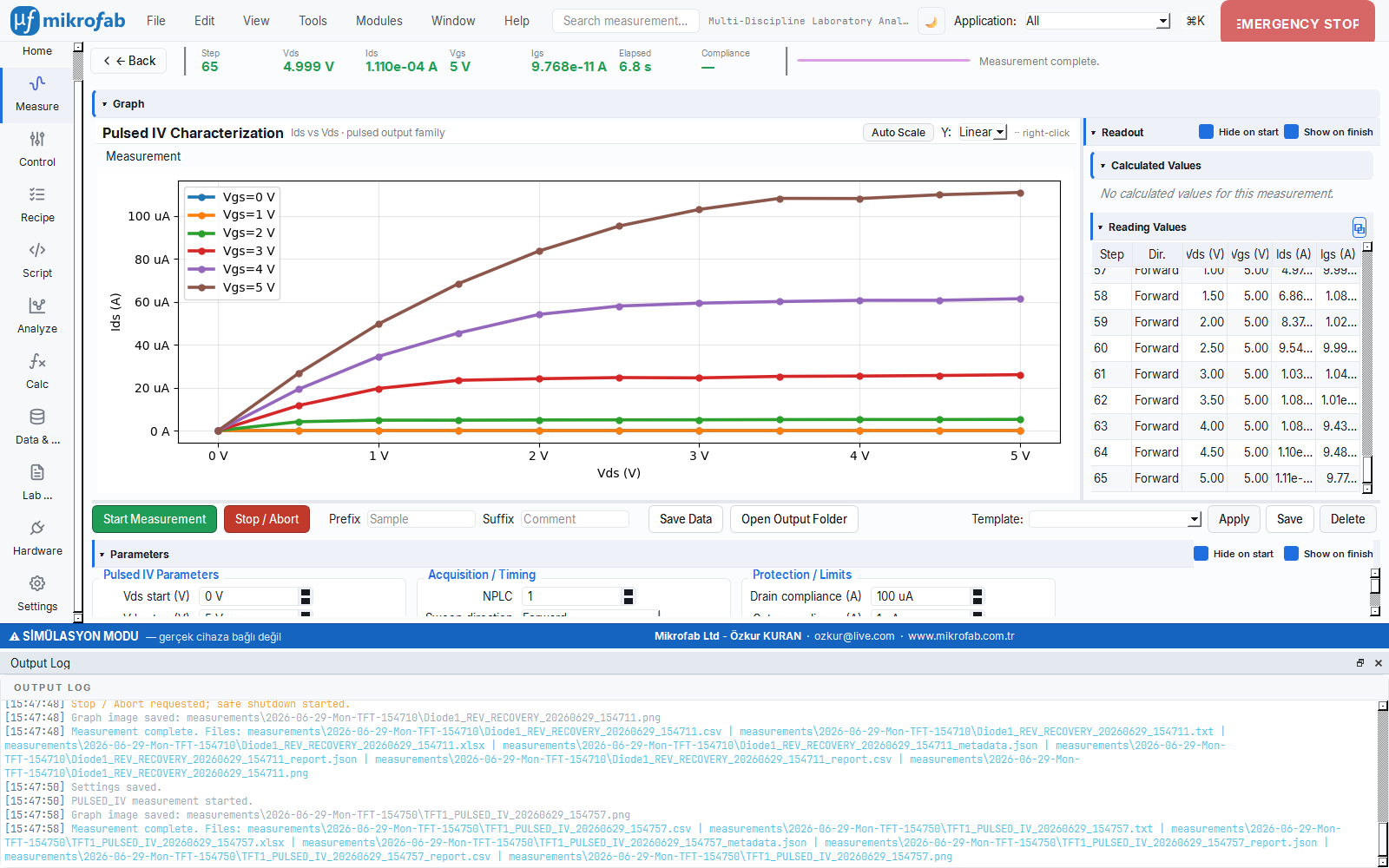1389x868 pixels.
Task: Open the View menu
Action: point(256,21)
